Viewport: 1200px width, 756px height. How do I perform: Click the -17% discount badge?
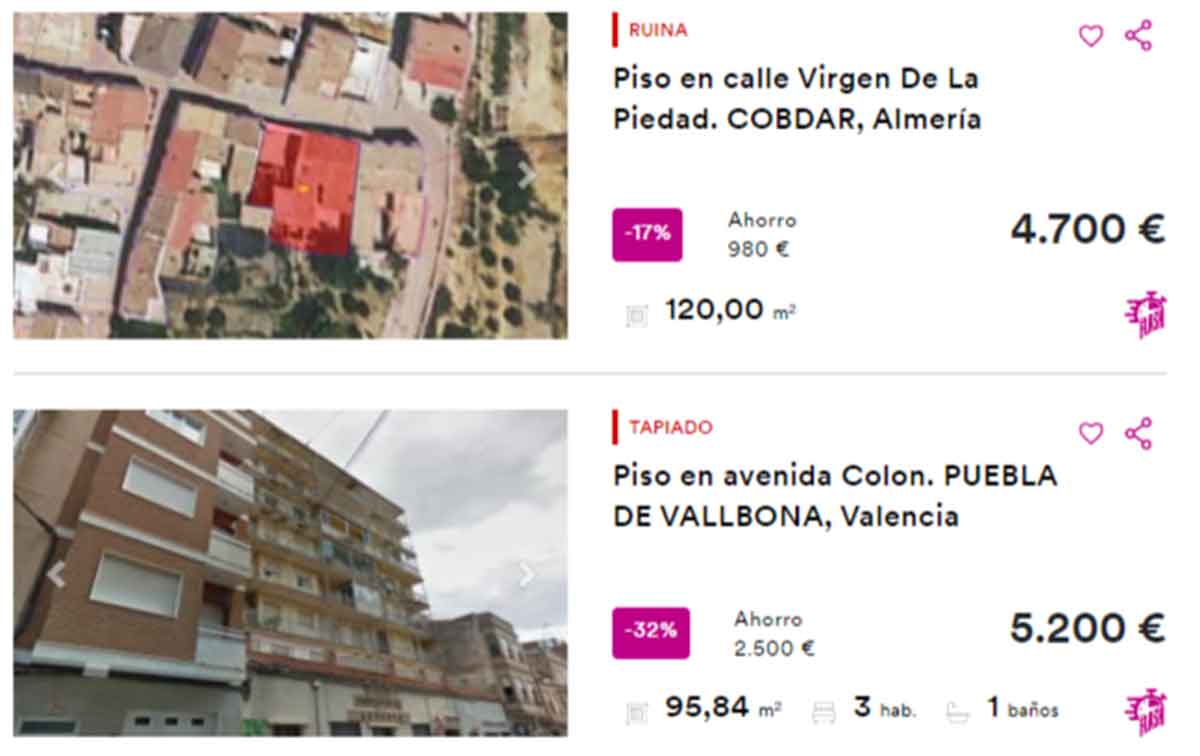[x=647, y=235]
